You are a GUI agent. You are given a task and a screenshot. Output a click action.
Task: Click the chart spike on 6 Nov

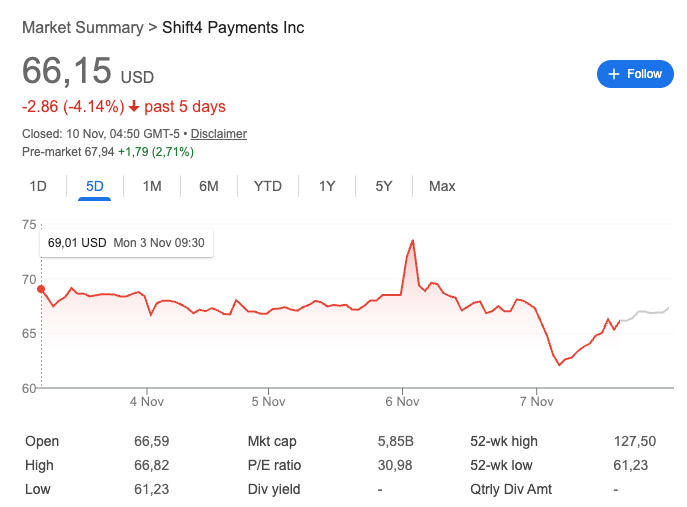point(412,241)
